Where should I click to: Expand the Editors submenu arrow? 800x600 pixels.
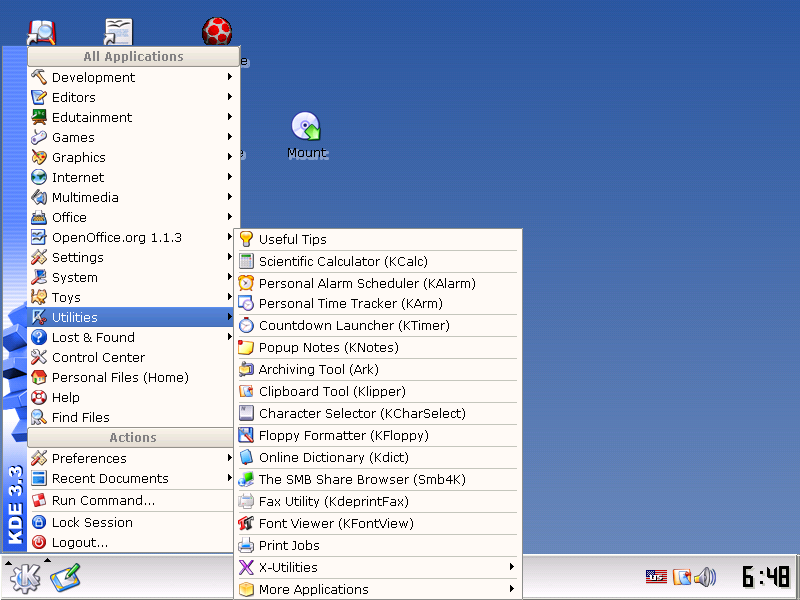[x=230, y=96]
